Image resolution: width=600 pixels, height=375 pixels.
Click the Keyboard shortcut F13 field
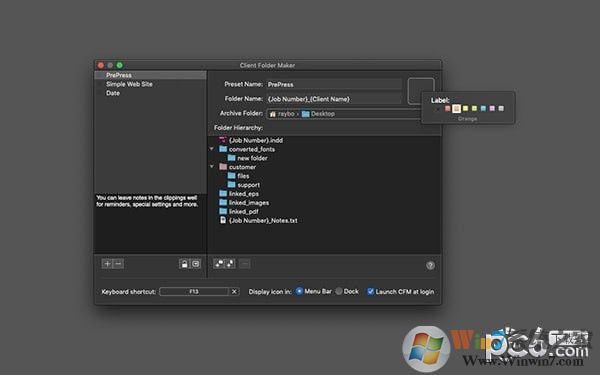coord(194,292)
